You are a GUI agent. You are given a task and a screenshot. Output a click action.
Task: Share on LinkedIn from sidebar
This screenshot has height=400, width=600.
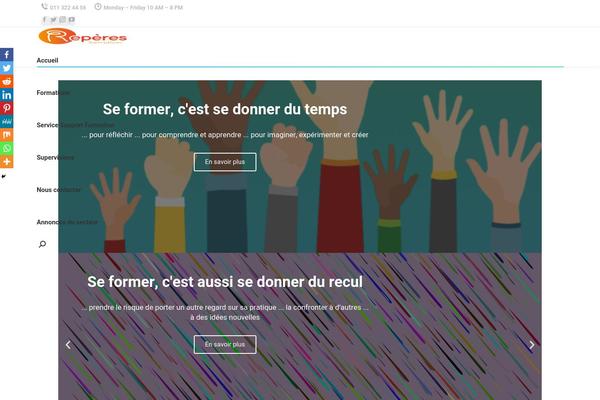coord(7,95)
